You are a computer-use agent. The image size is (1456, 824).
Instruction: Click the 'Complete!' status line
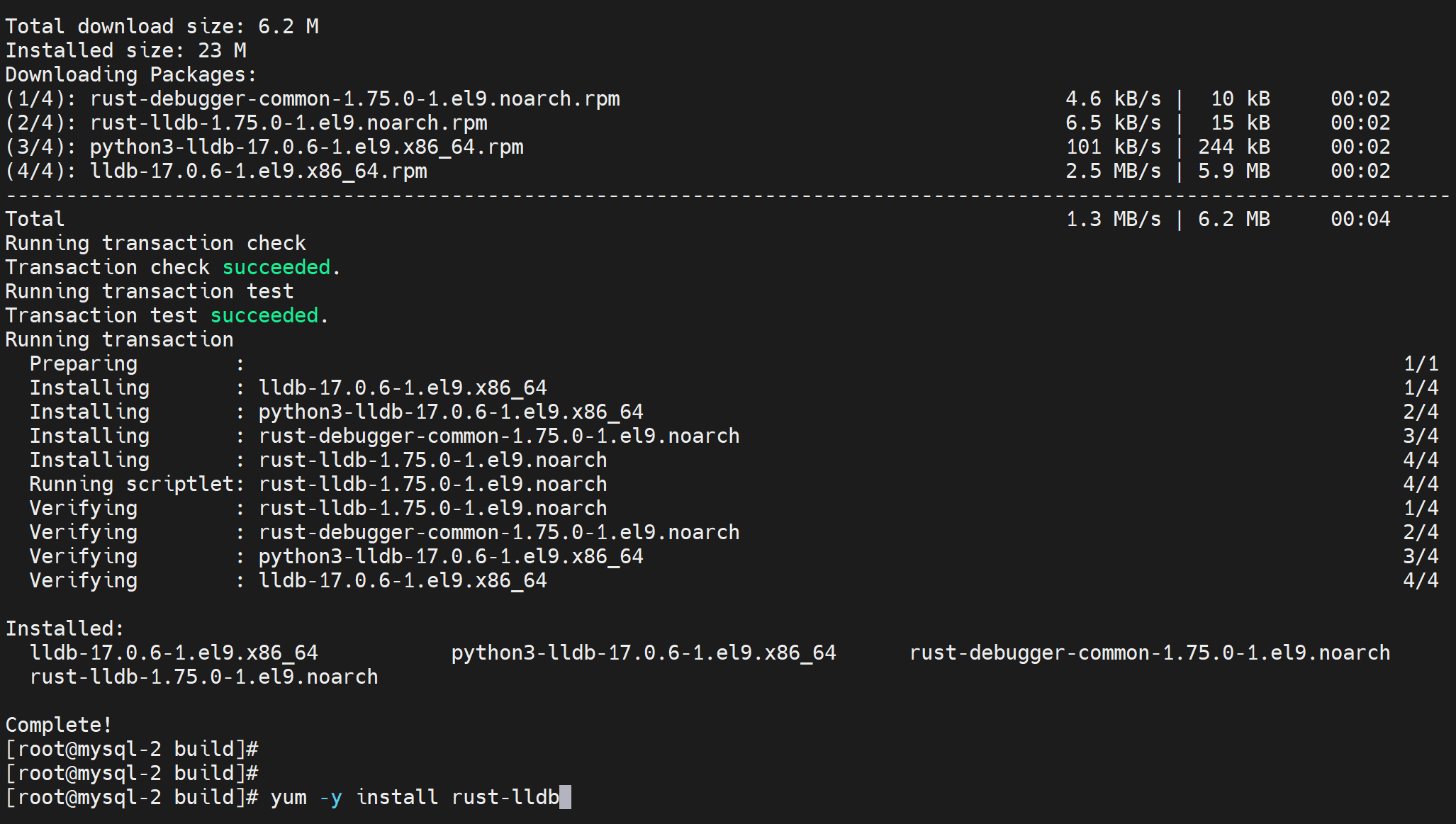click(58, 725)
